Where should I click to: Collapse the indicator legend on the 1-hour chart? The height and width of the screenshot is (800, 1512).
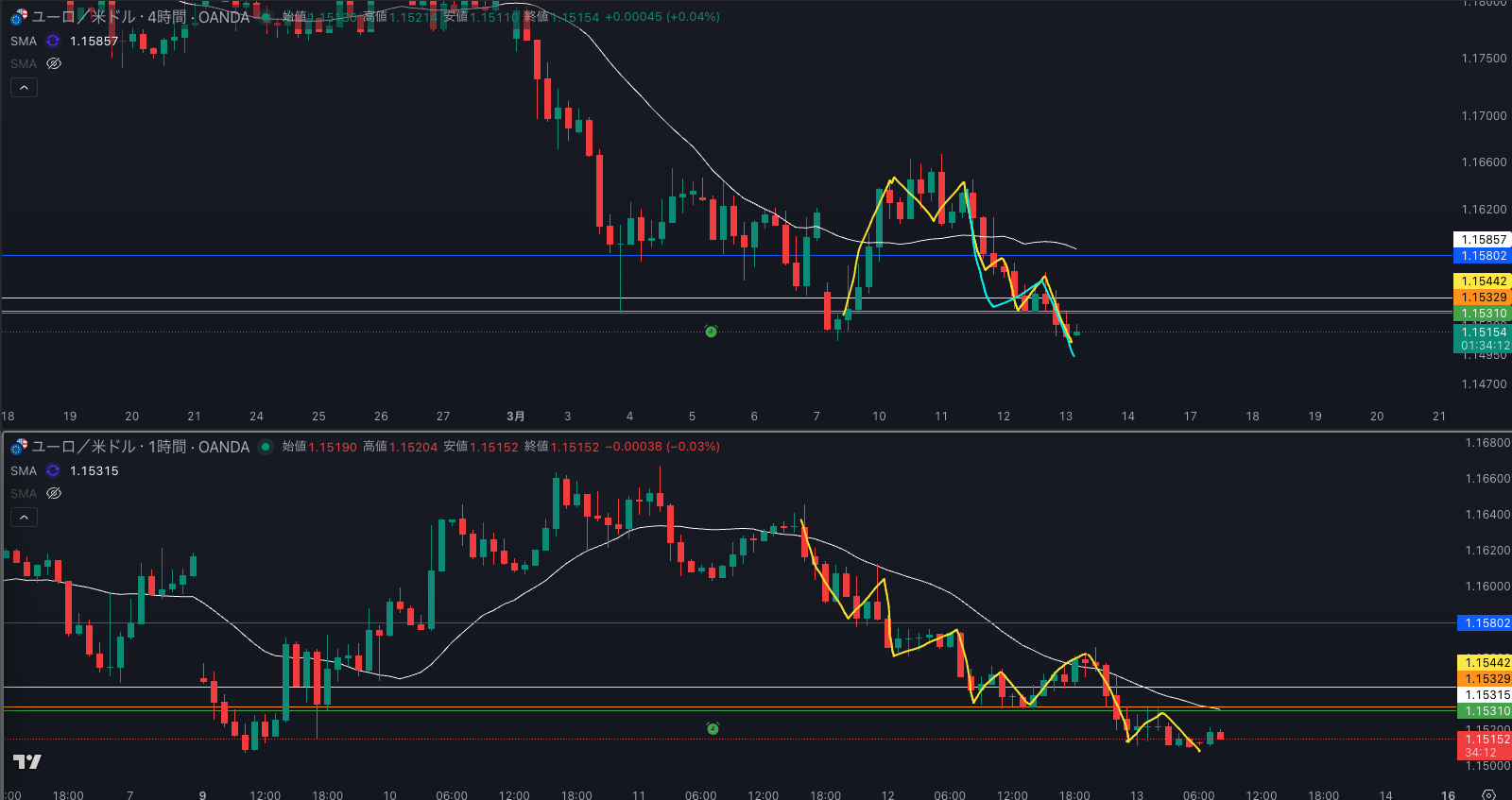point(24,517)
